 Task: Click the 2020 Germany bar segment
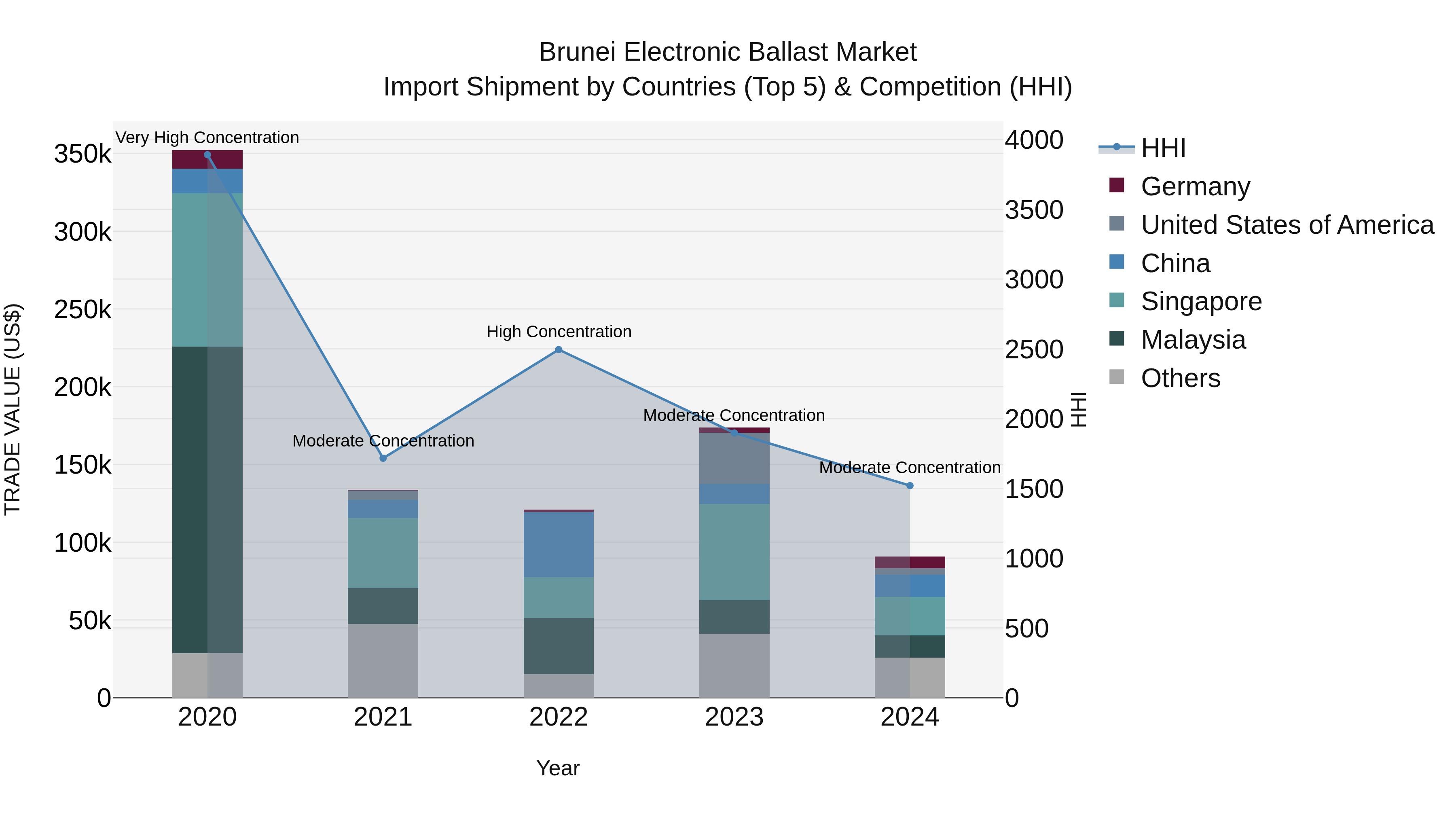[207, 159]
